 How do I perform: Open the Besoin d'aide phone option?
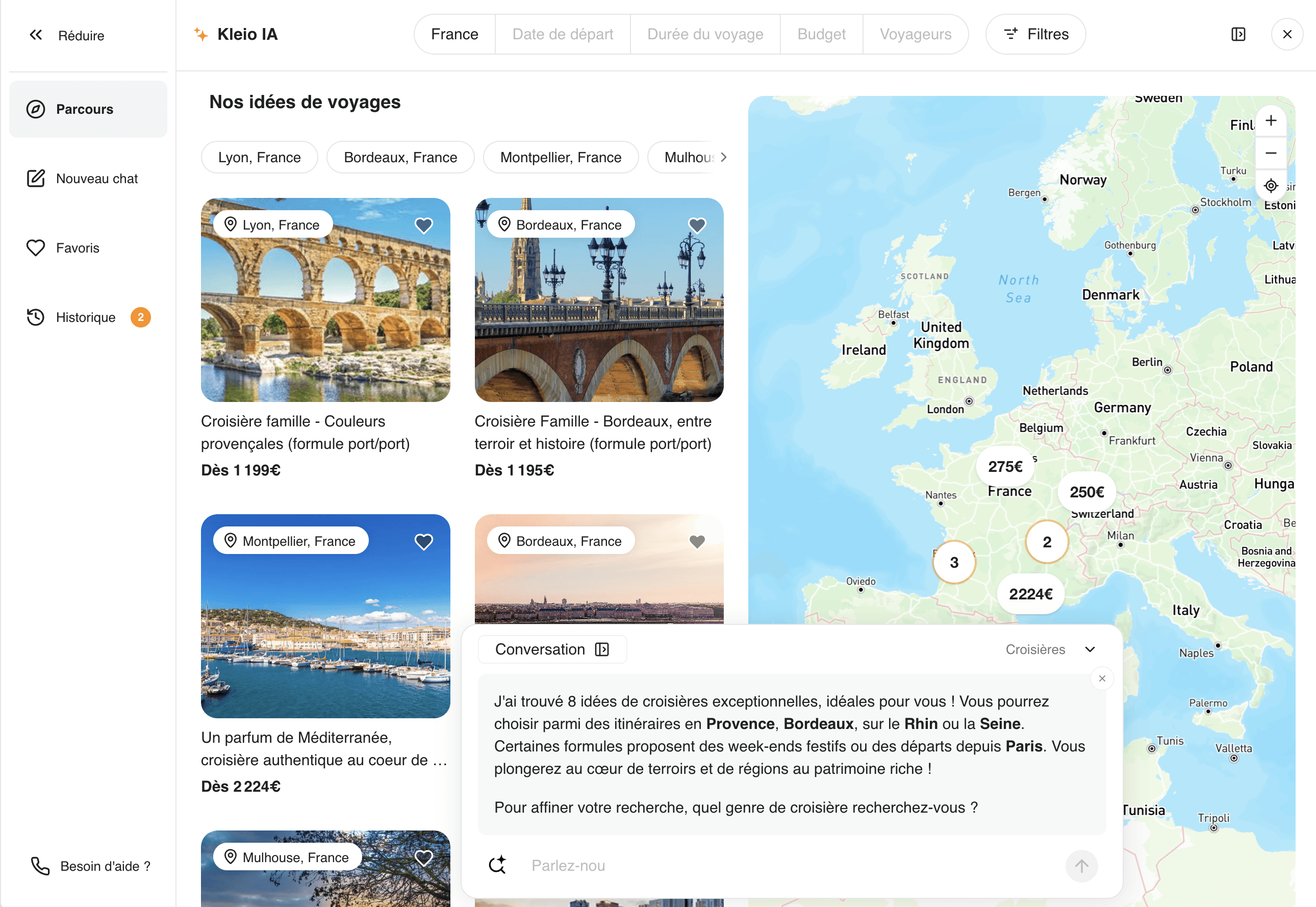tap(90, 866)
